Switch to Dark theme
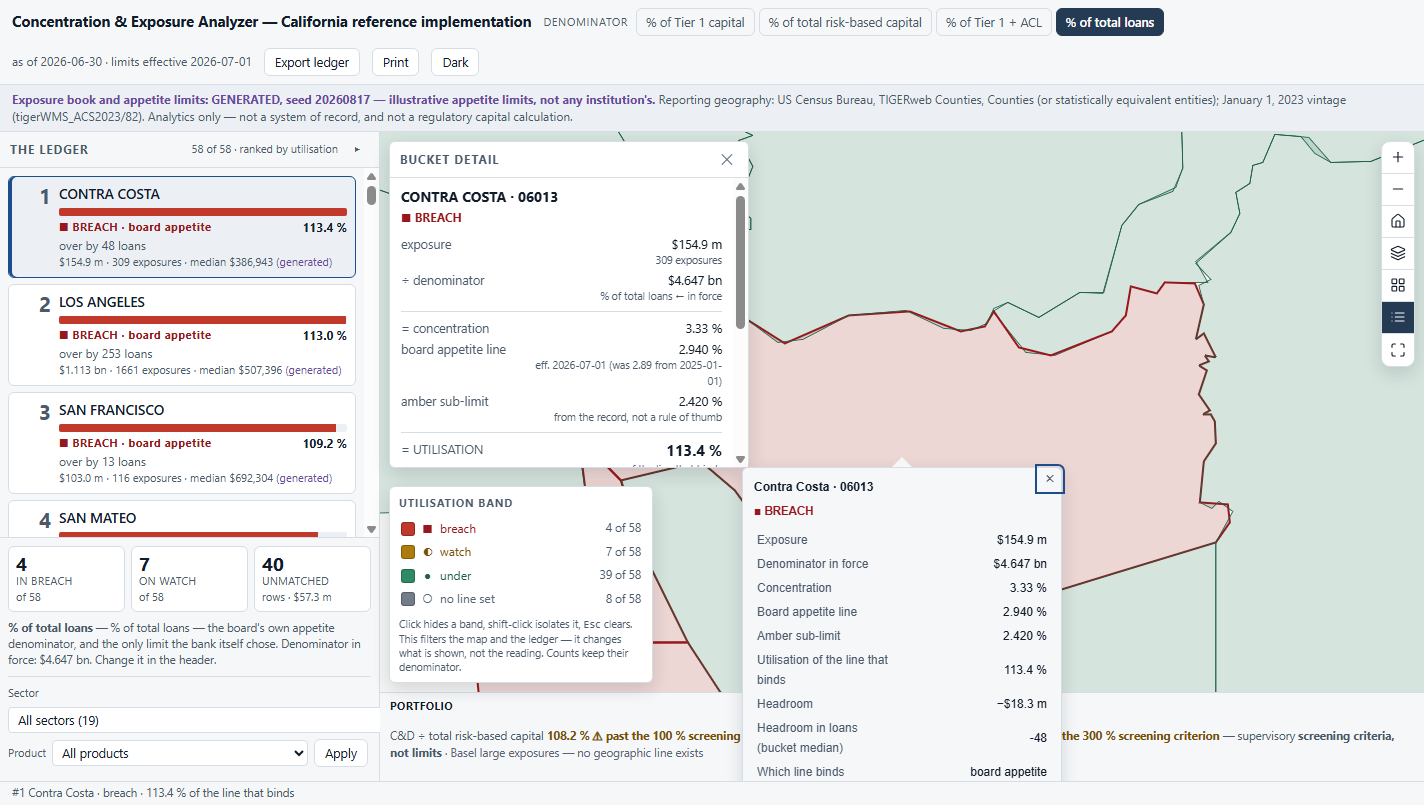This screenshot has height=805, width=1424. coord(455,62)
